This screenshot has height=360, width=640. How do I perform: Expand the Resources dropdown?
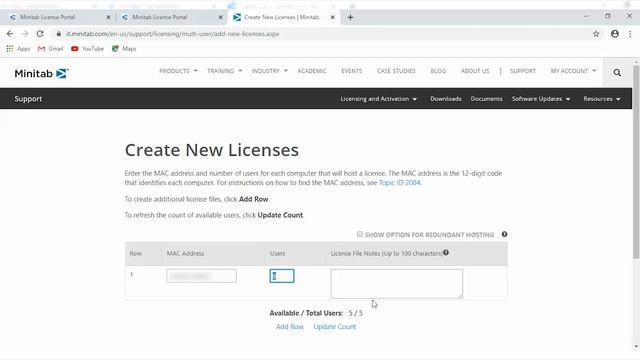click(602, 99)
